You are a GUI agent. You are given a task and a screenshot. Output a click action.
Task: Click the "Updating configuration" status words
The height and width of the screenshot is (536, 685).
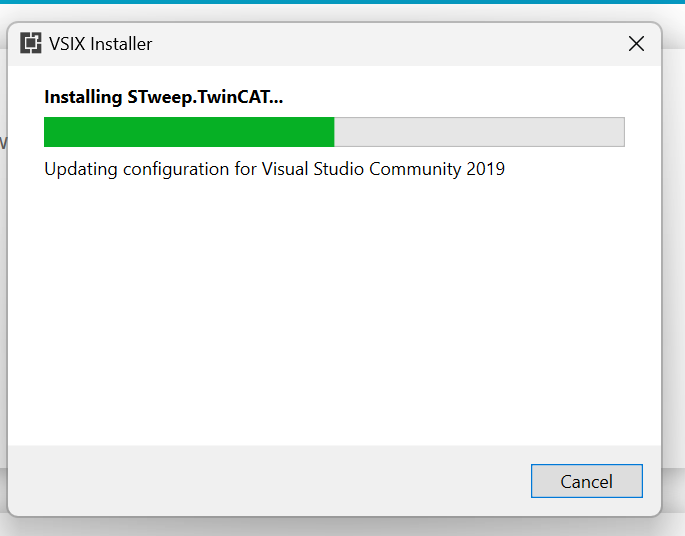(136, 169)
